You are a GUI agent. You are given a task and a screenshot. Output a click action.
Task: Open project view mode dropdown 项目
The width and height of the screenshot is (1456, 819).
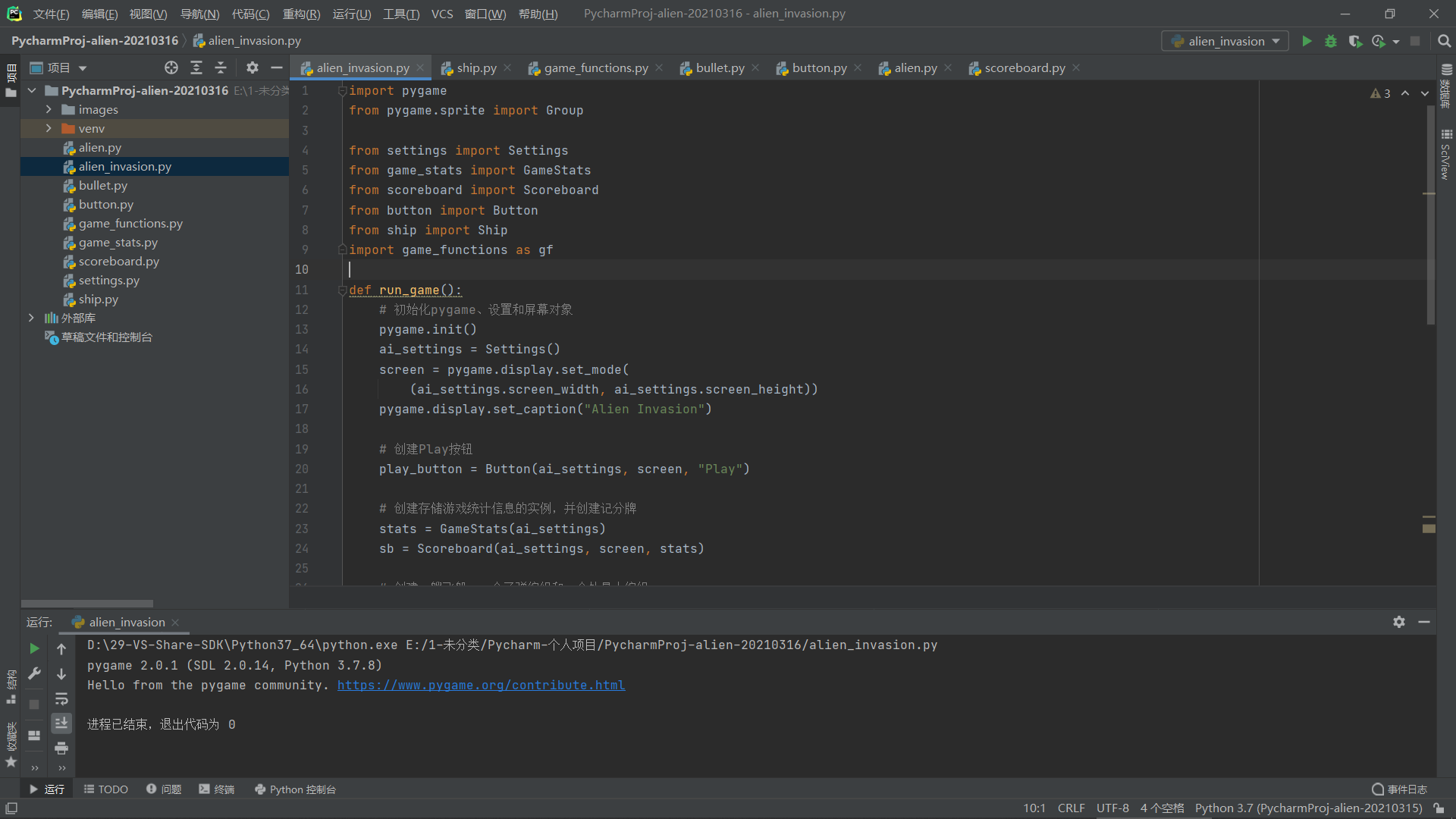58,67
